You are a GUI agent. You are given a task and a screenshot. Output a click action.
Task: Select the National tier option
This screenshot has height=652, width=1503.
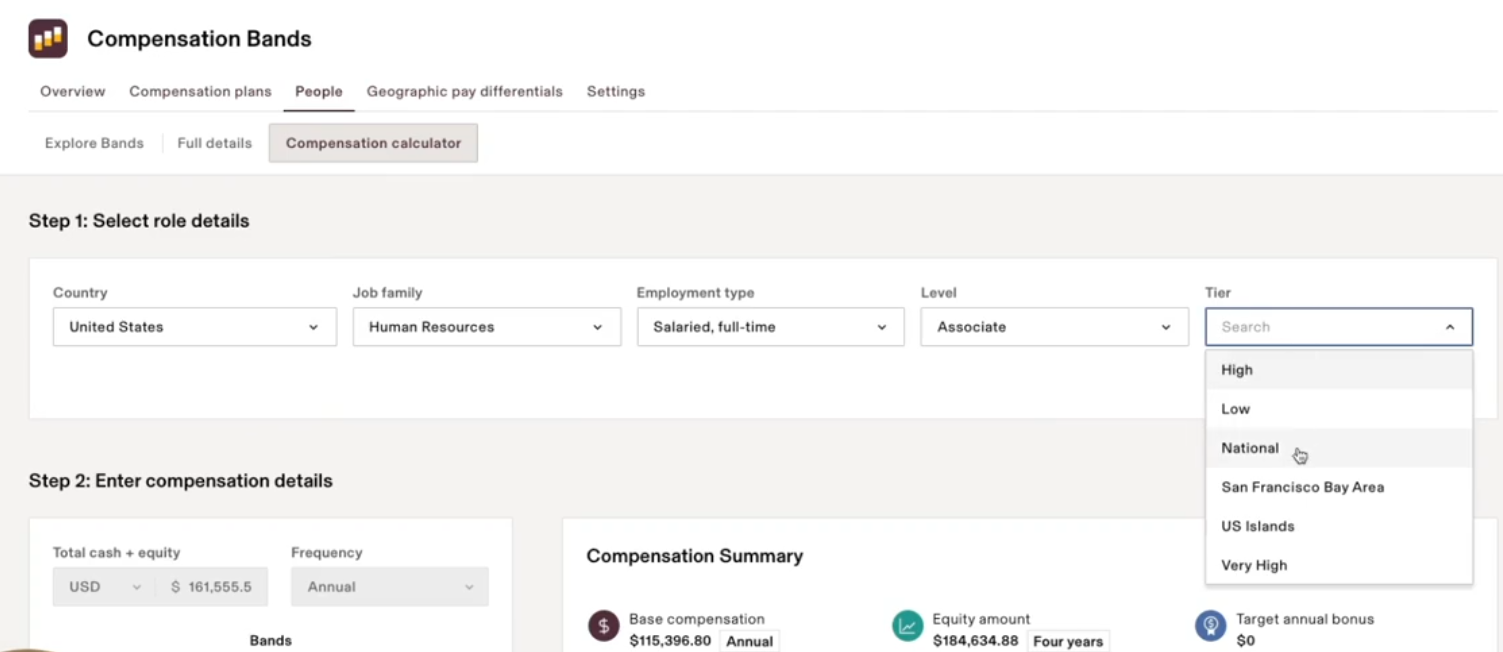point(1250,448)
